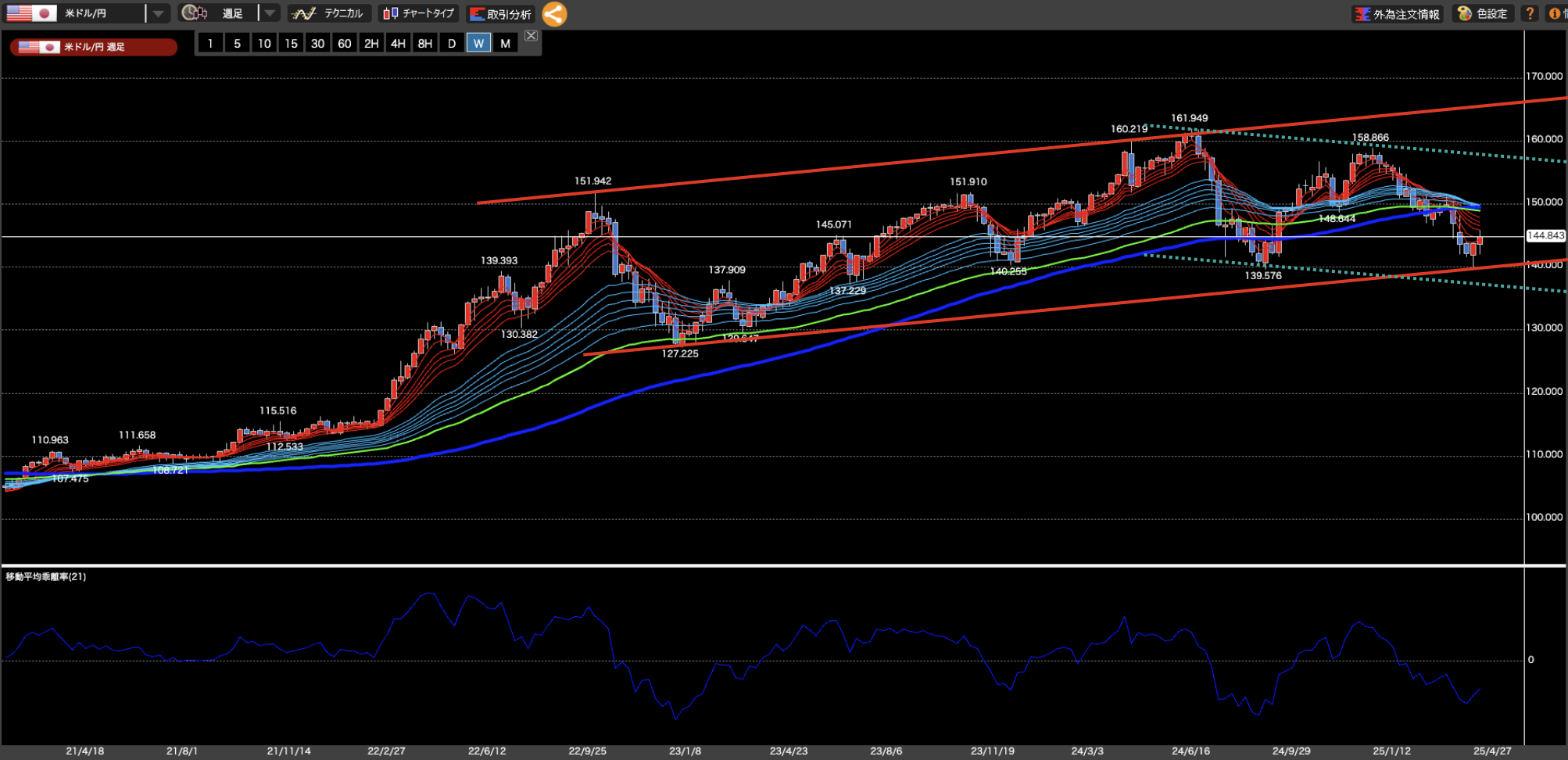Screen dimensions: 1568x760
Task: Click the 137.909 price label
Action: tap(727, 270)
